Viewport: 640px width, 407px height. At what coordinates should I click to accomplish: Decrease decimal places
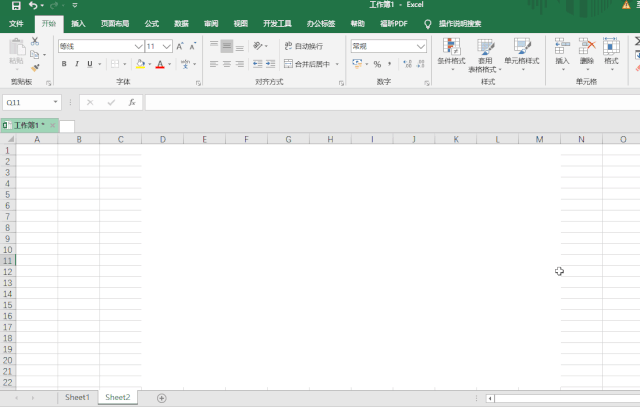(420, 64)
